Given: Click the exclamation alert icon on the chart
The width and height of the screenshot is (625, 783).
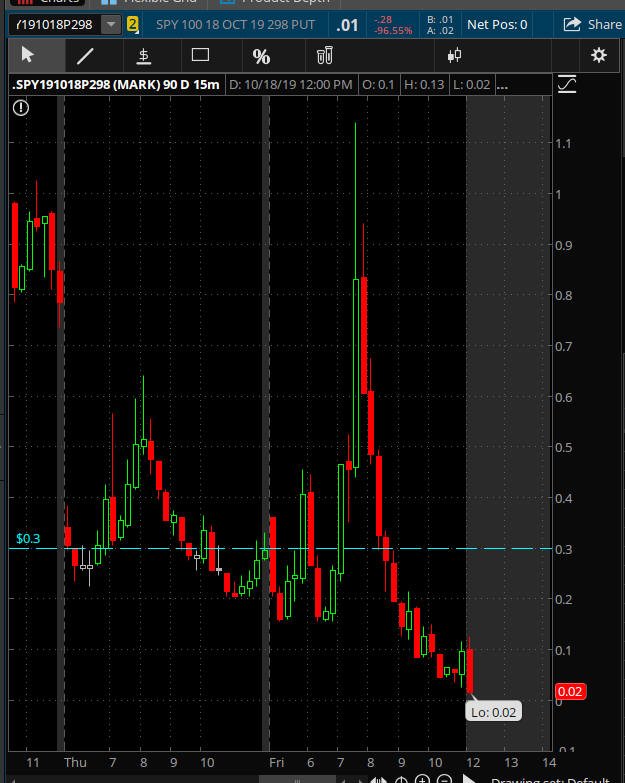Looking at the screenshot, I should pyautogui.click(x=21, y=107).
